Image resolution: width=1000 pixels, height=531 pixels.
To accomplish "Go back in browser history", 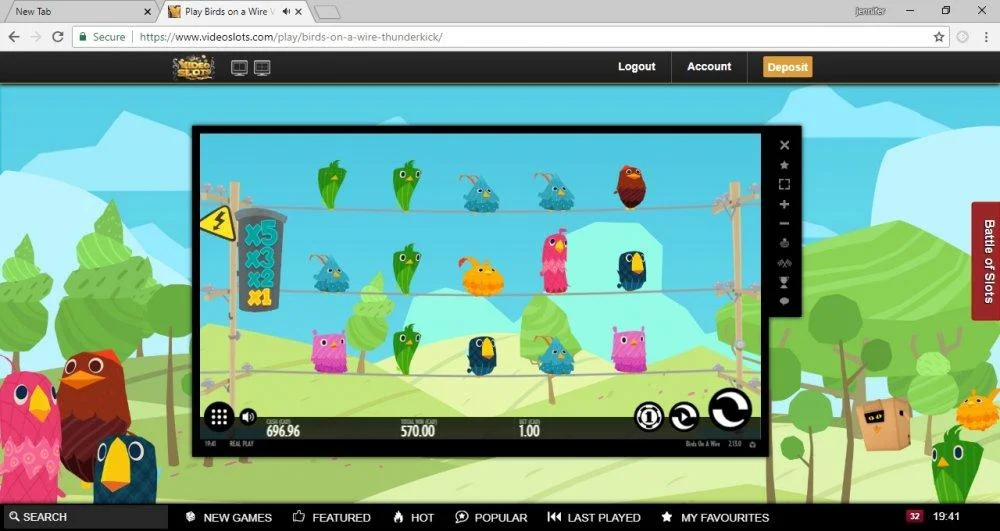I will (x=13, y=37).
